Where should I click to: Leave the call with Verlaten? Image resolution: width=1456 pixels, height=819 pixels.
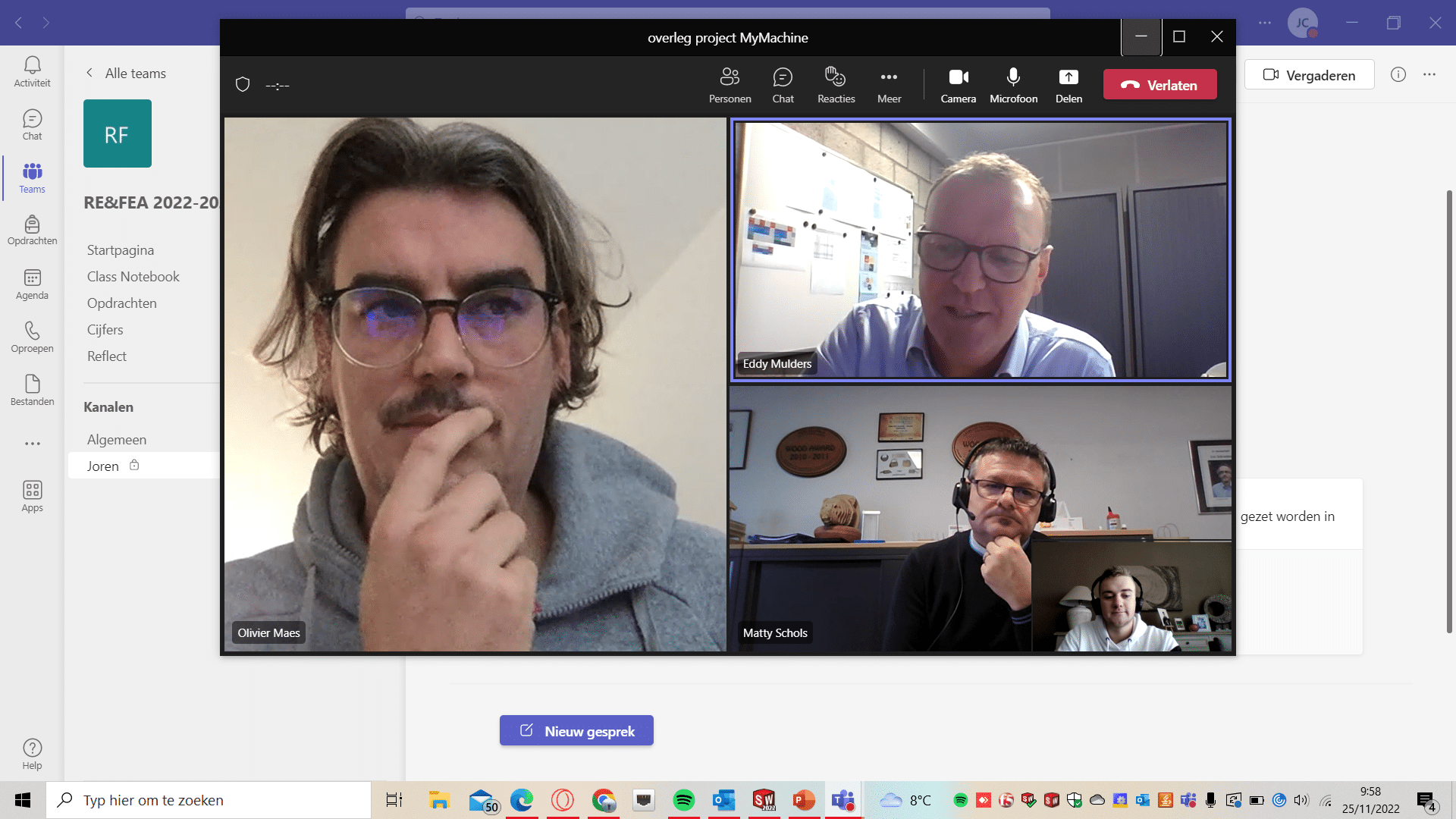pos(1159,85)
